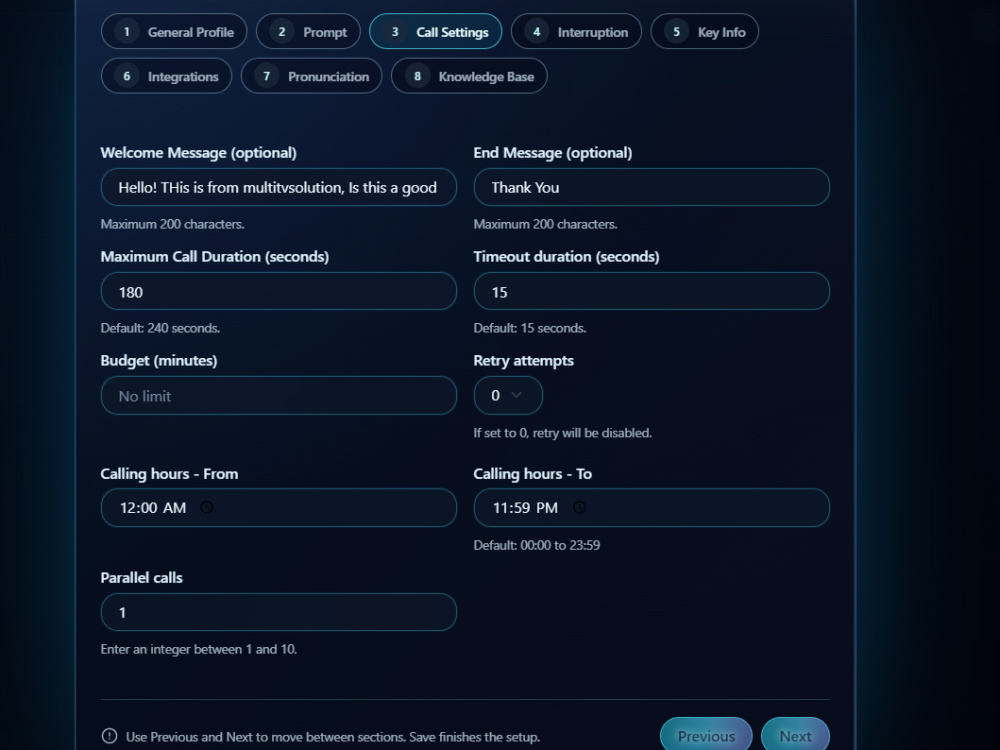
Task: Go to the Interruption step tab
Action: coord(576,31)
